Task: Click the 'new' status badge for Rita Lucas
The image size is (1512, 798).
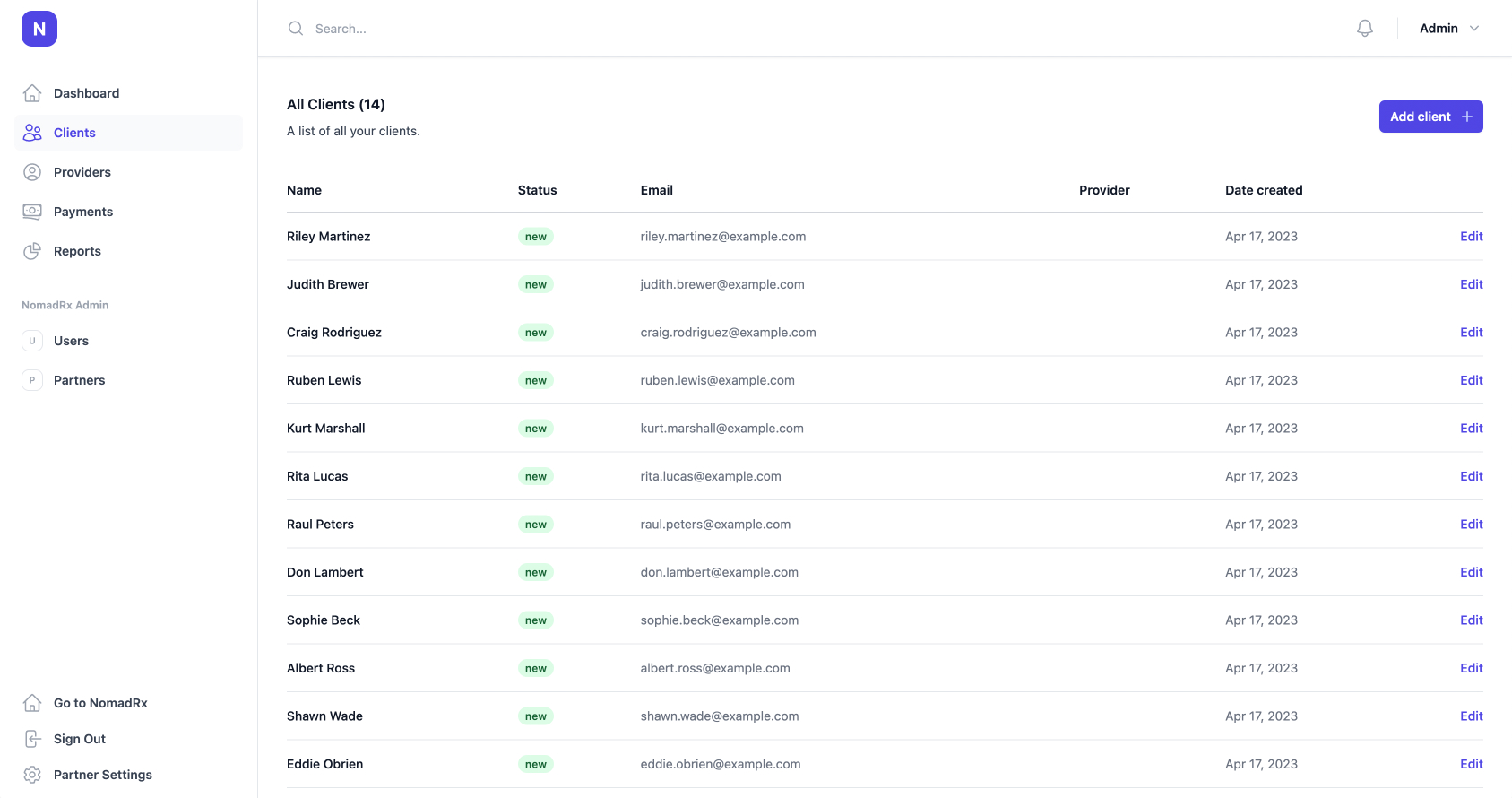Action: [536, 477]
